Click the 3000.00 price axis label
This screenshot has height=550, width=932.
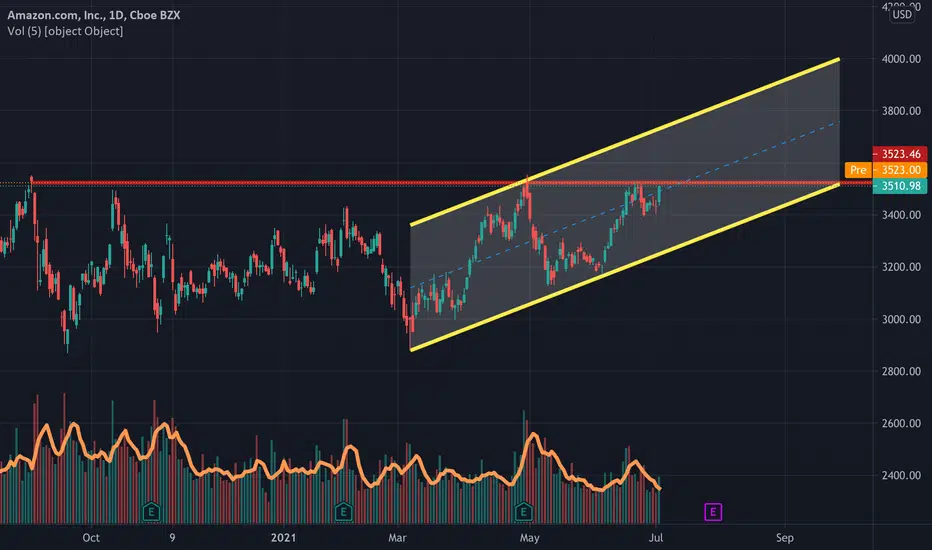pyautogui.click(x=901, y=319)
